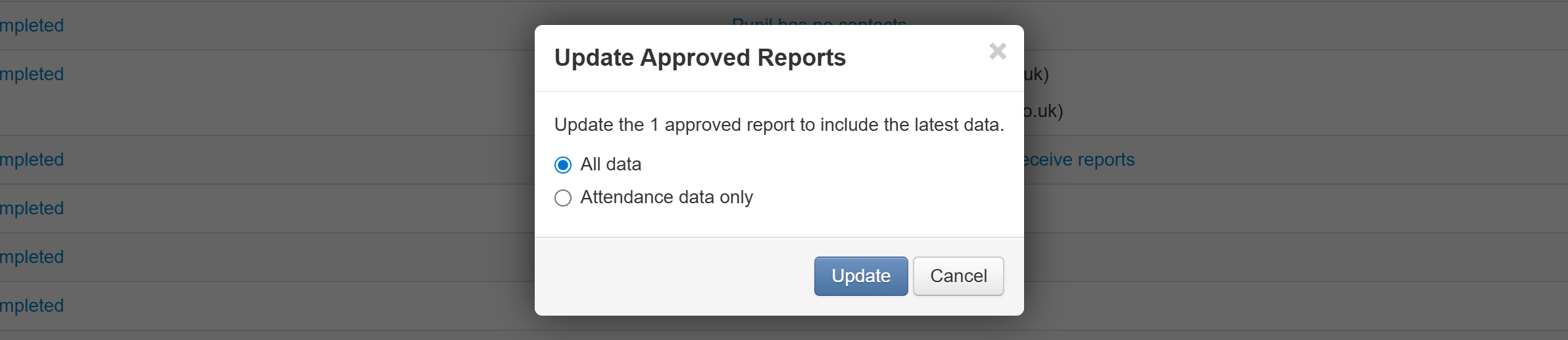The height and width of the screenshot is (340, 1568).
Task: Open the fifth 'Completed' status link
Action: coord(32,257)
